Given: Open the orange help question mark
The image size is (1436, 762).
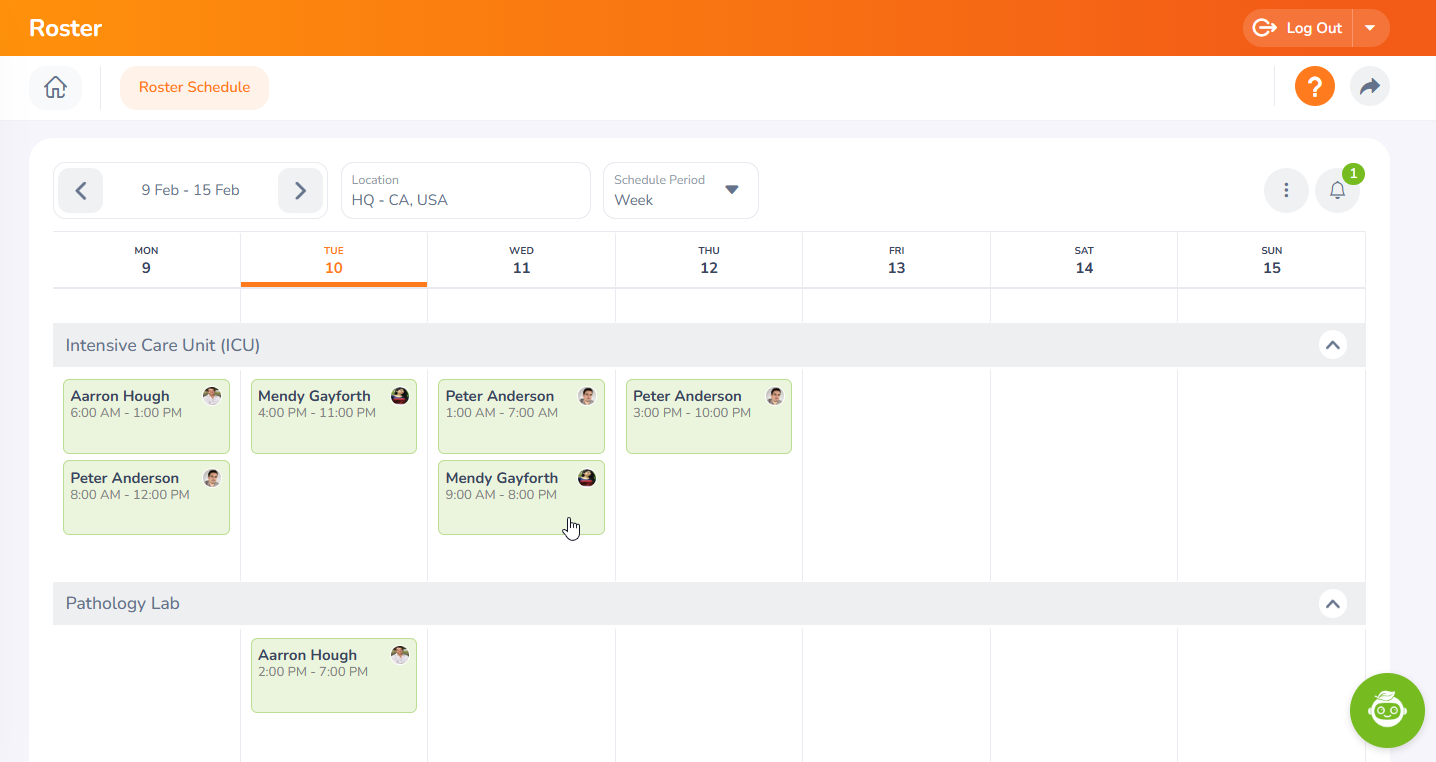Looking at the screenshot, I should (1314, 87).
